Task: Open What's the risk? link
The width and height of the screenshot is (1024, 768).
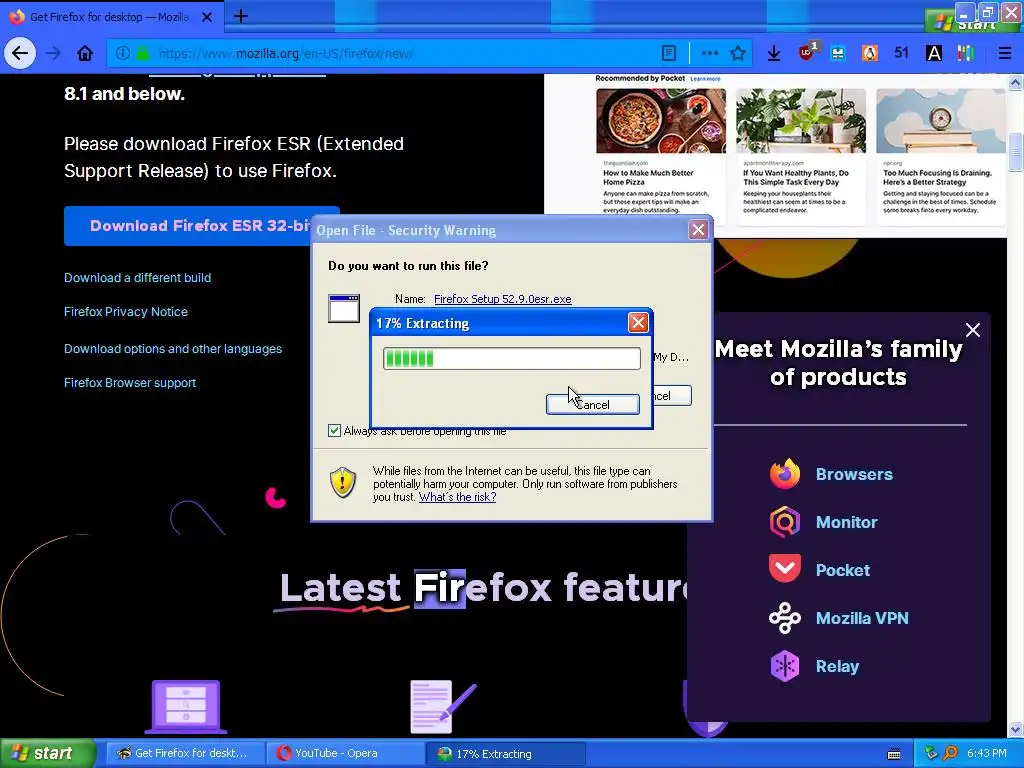Action: click(x=457, y=497)
